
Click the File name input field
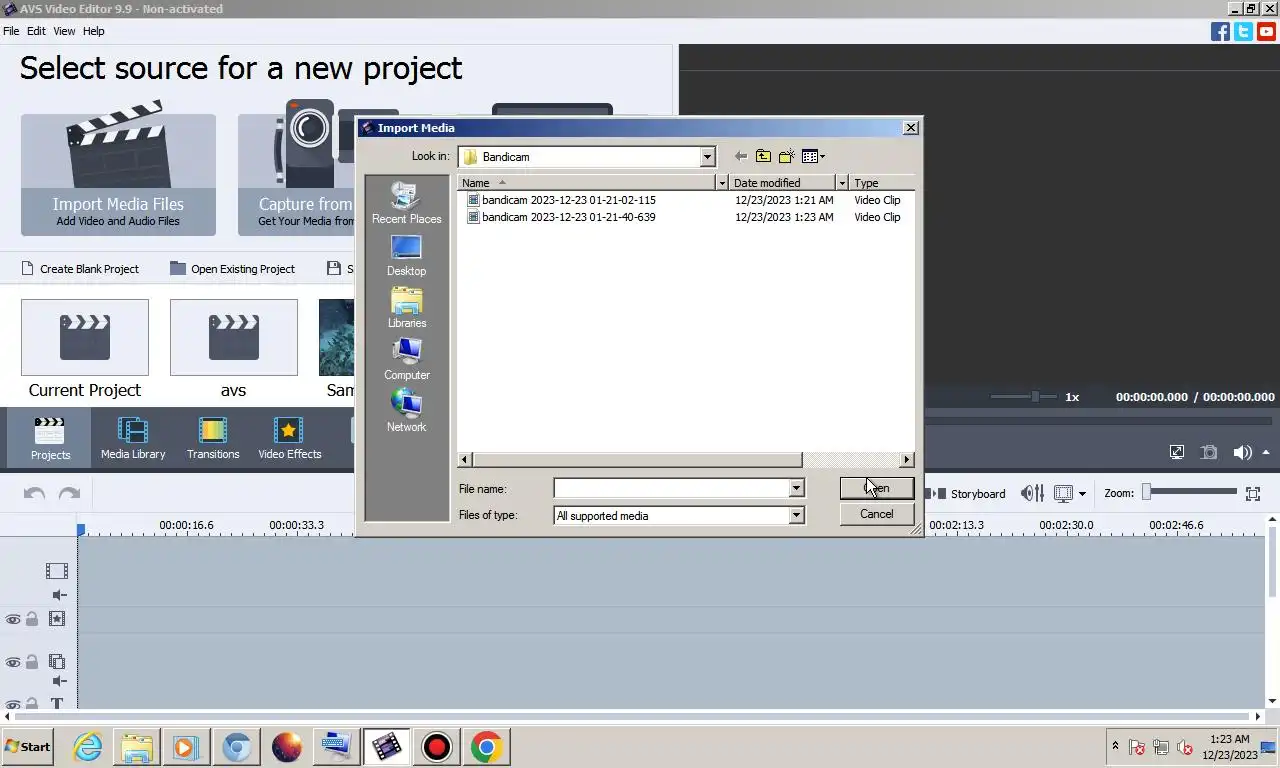(x=671, y=488)
